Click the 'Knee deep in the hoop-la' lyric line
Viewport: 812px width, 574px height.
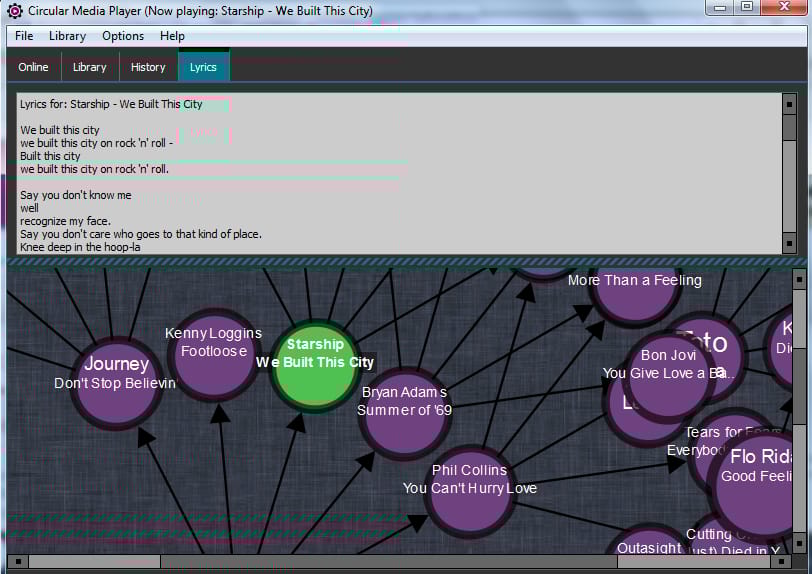tap(80, 247)
